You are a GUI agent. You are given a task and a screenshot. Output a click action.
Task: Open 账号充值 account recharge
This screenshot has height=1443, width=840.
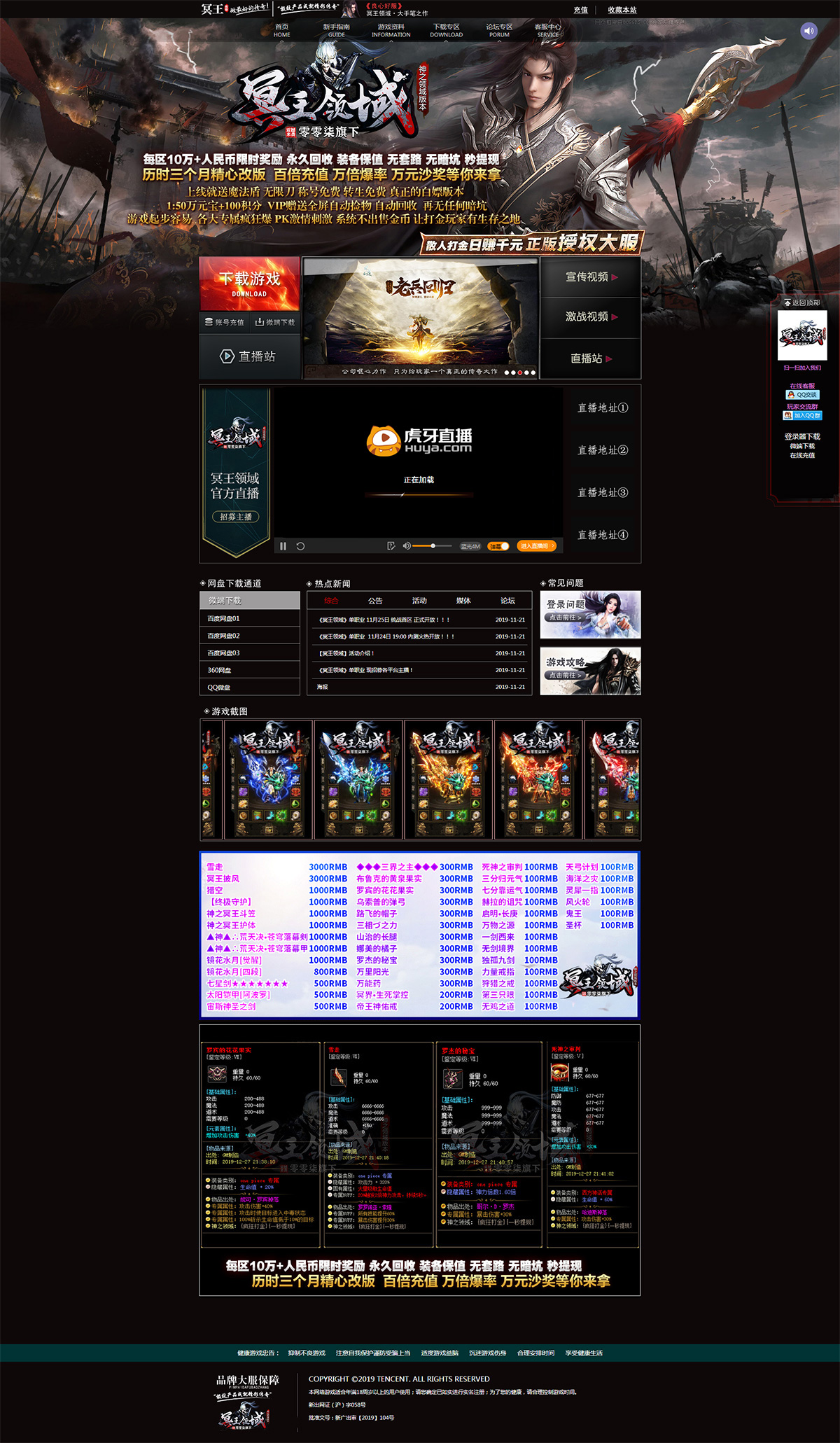(x=225, y=322)
